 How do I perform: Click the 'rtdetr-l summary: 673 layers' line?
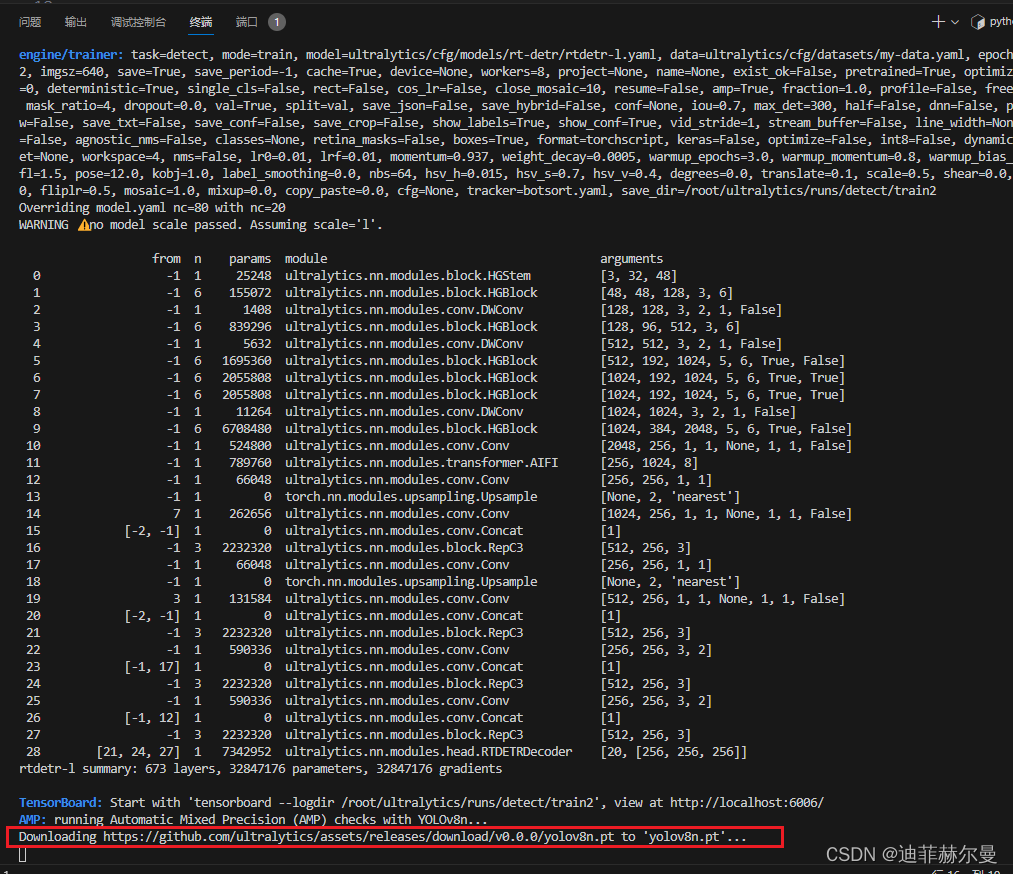coord(260,769)
